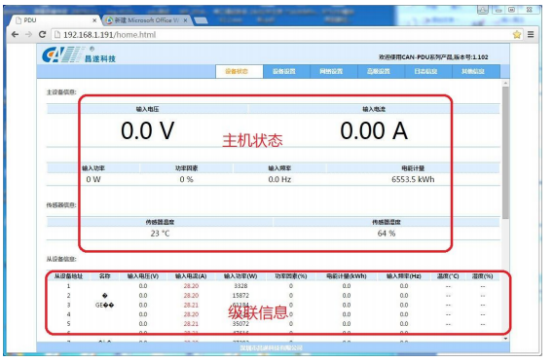Close the PDU browser tab

[x=94, y=21]
